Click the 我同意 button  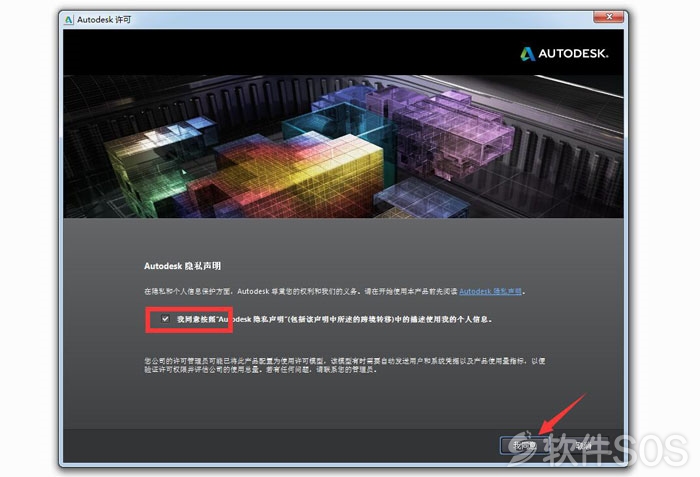(524, 445)
